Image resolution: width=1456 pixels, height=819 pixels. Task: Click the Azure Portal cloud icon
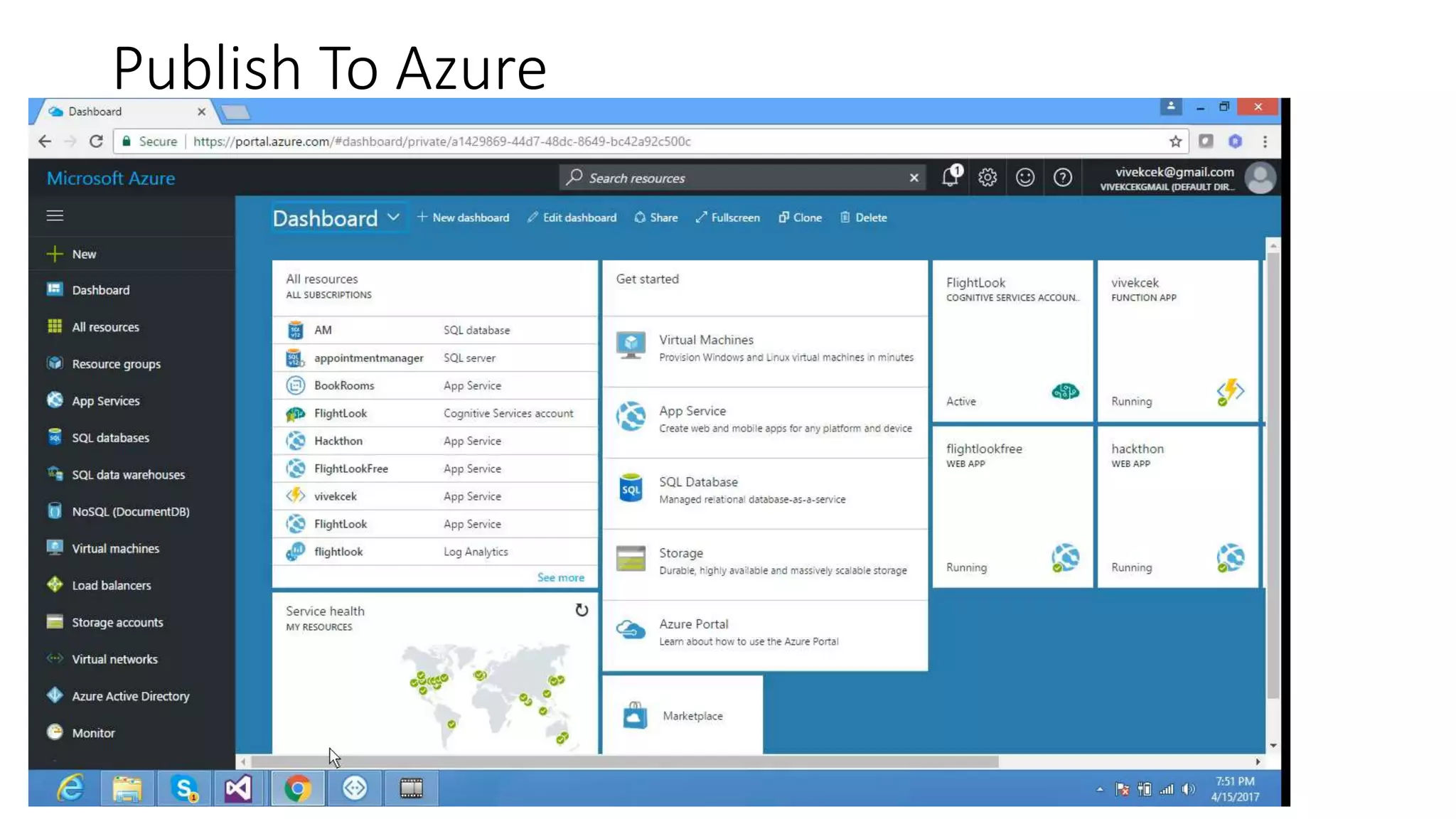click(631, 629)
